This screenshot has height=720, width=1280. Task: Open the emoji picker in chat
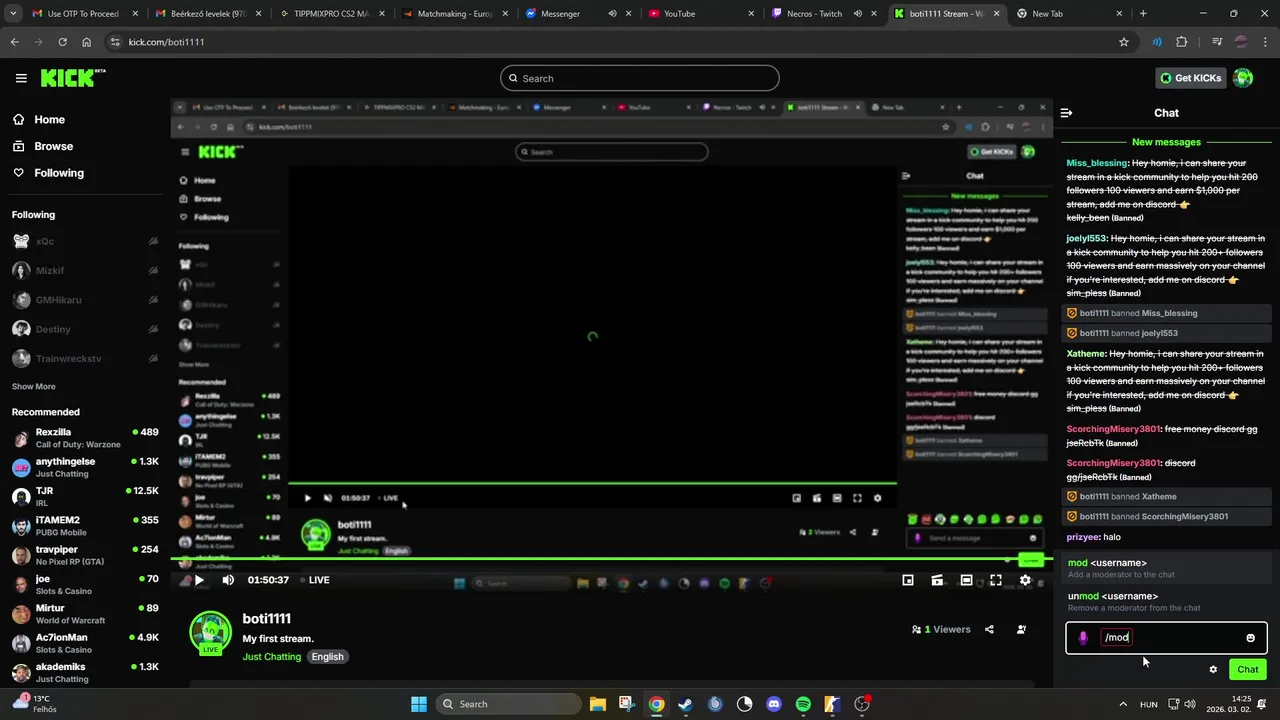click(x=1250, y=638)
